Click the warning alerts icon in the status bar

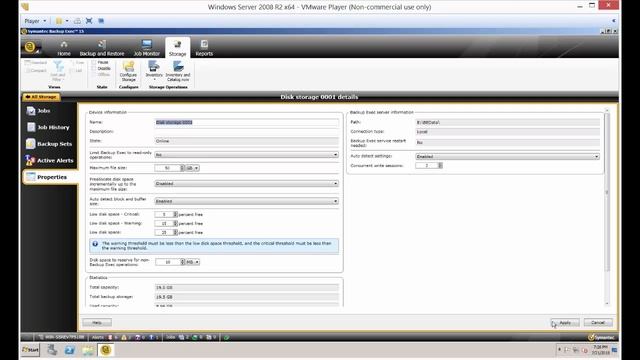(124, 337)
